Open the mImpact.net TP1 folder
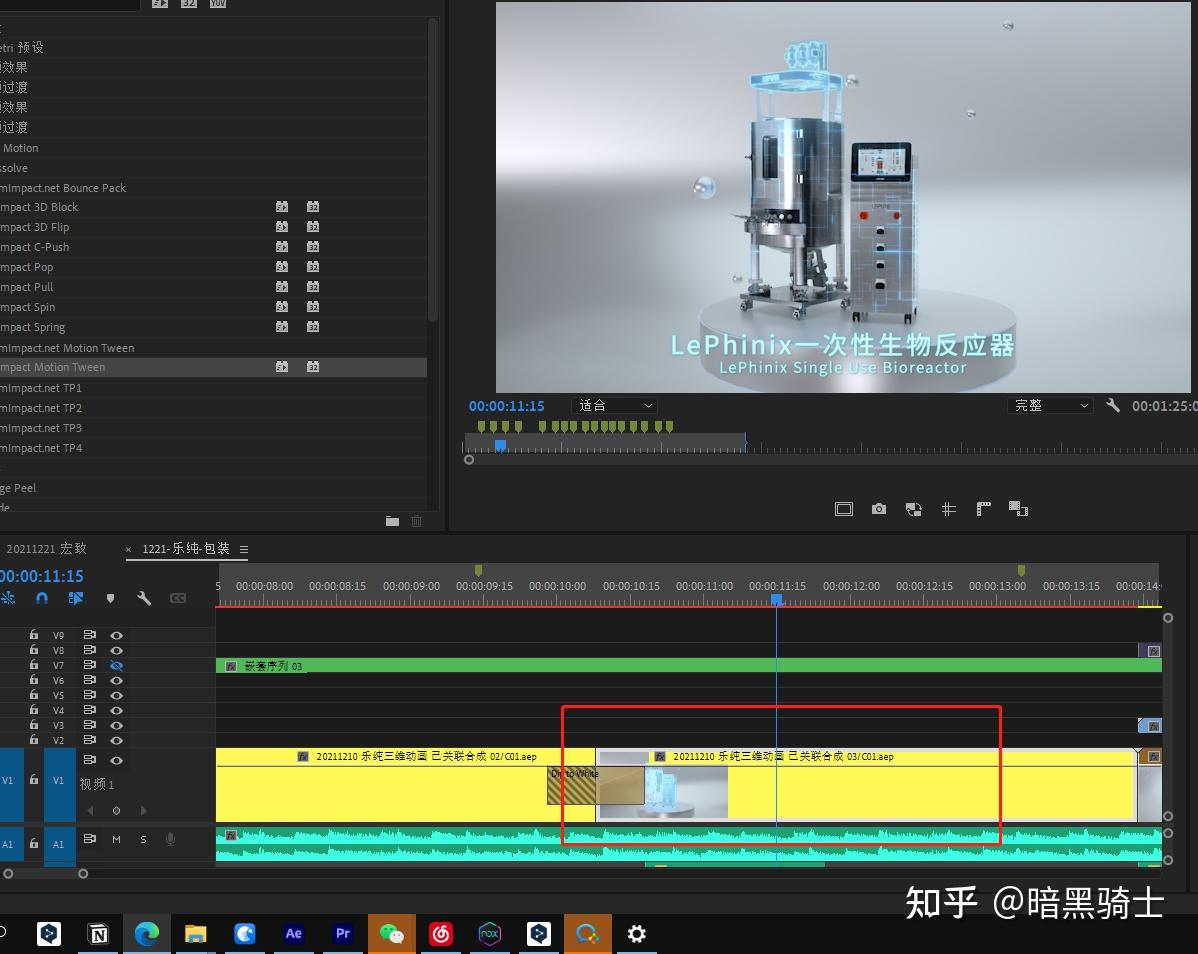This screenshot has height=954, width=1198. tap(41, 388)
